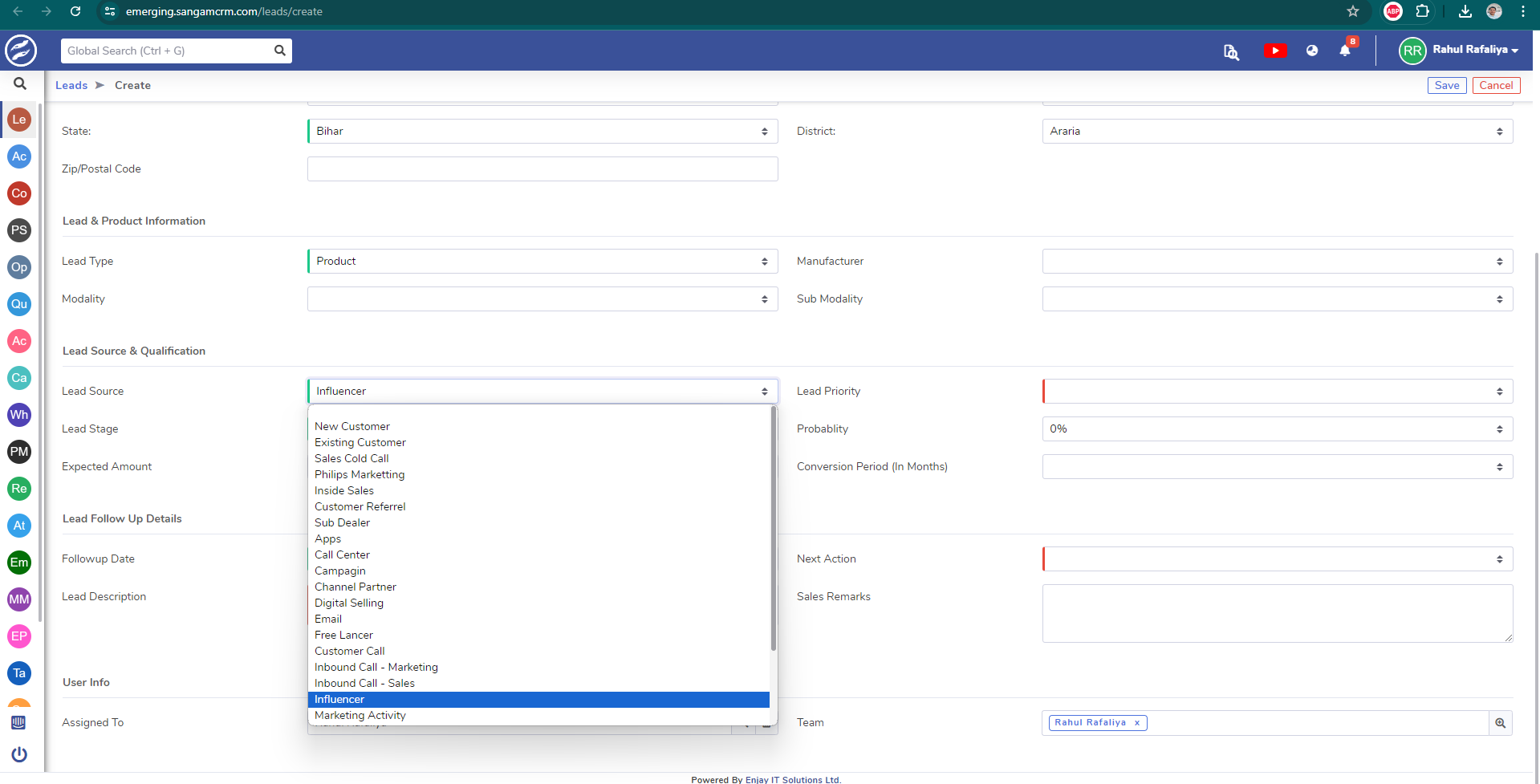Open the notifications bell icon
The image size is (1540, 784).
[1345, 51]
